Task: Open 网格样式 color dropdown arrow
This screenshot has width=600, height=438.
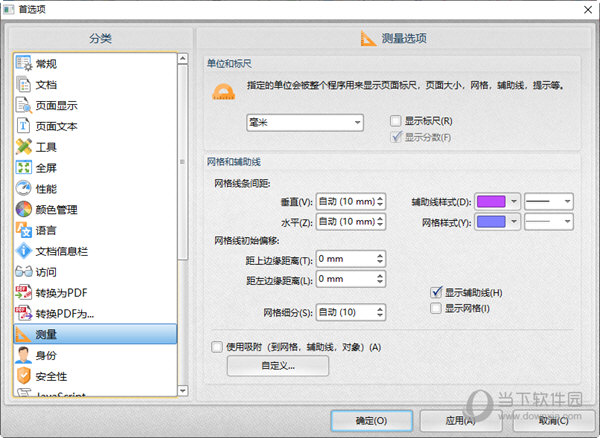Action: [514, 221]
